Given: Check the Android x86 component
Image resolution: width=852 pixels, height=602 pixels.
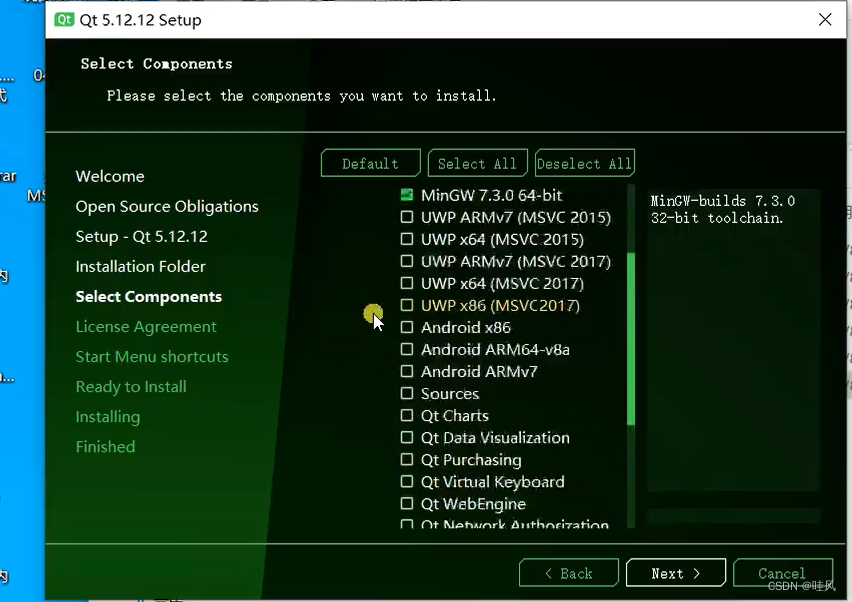Looking at the screenshot, I should tap(406, 327).
